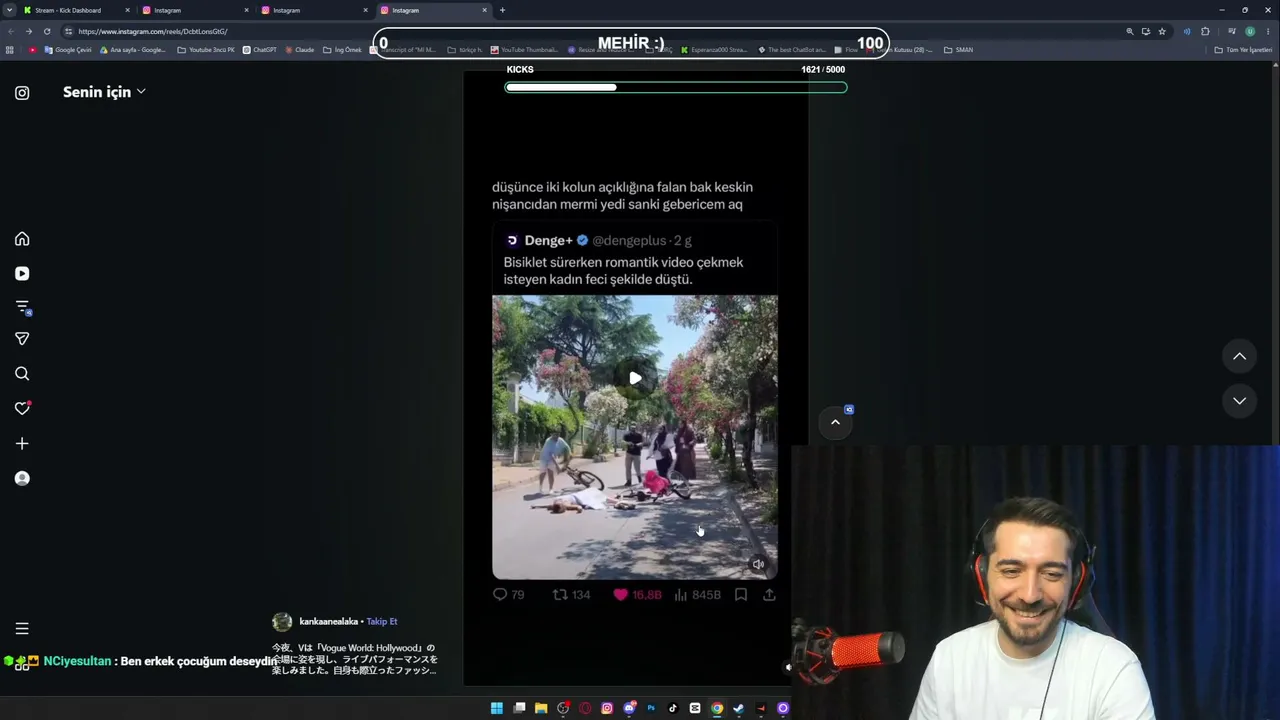This screenshot has width=1280, height=720.
Task: Play the embedded bicycle video
Action: pos(635,378)
